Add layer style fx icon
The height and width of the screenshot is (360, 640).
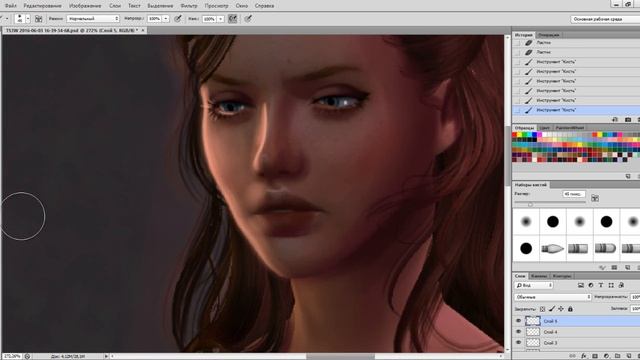point(584,356)
